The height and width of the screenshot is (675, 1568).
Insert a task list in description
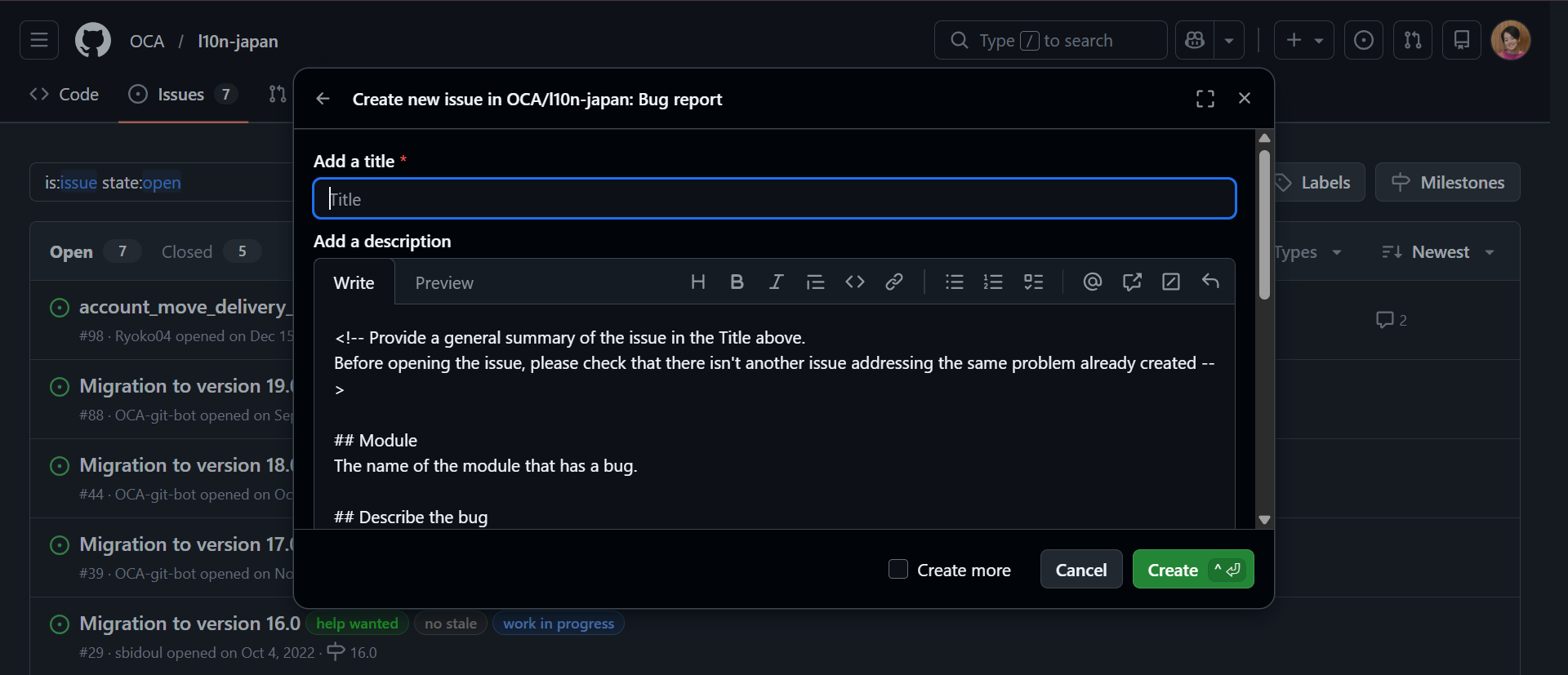pyautogui.click(x=1033, y=282)
